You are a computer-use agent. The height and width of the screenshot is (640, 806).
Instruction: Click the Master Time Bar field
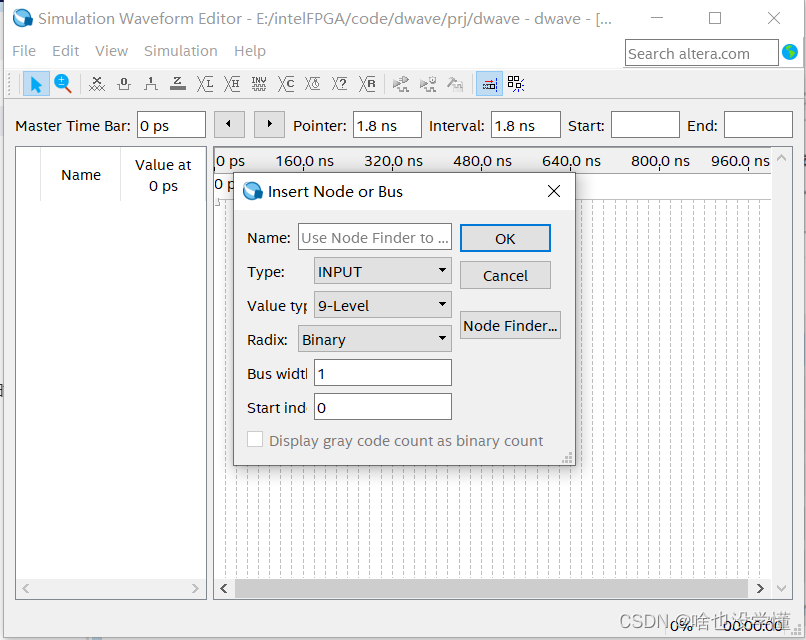[x=171, y=125]
